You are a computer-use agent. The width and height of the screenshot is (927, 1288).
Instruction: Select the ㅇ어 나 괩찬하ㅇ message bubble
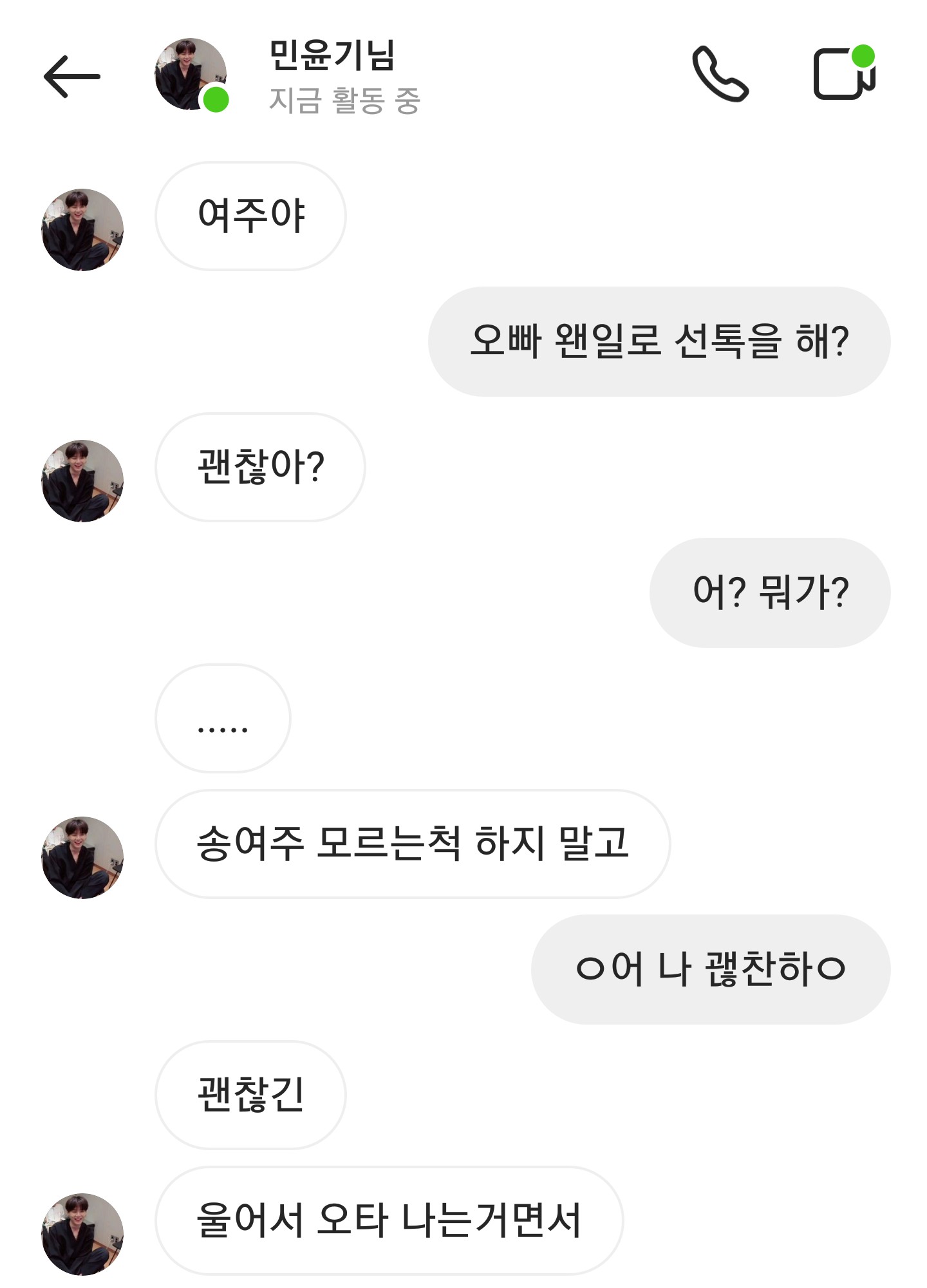pyautogui.click(x=711, y=969)
